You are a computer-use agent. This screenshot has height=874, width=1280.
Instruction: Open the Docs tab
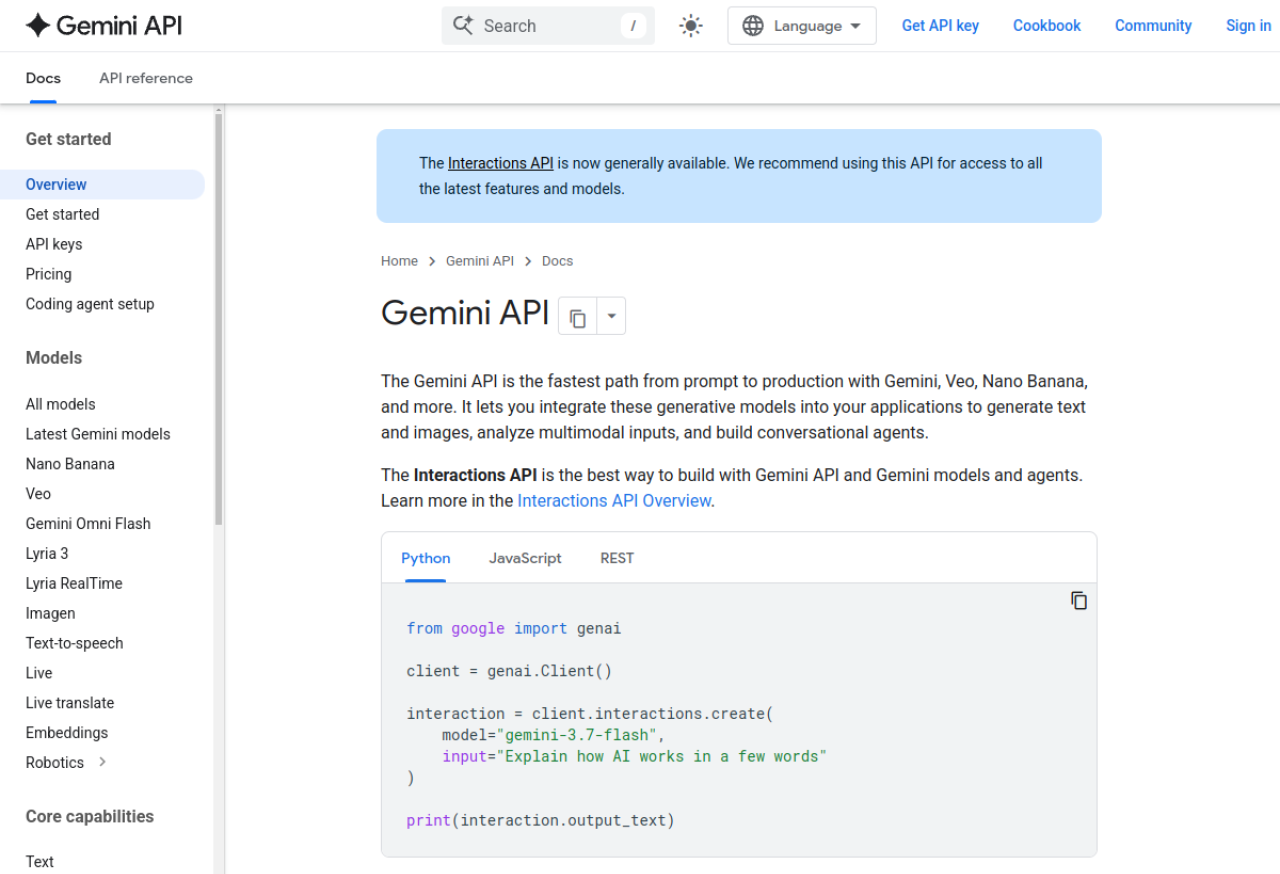tap(43, 78)
